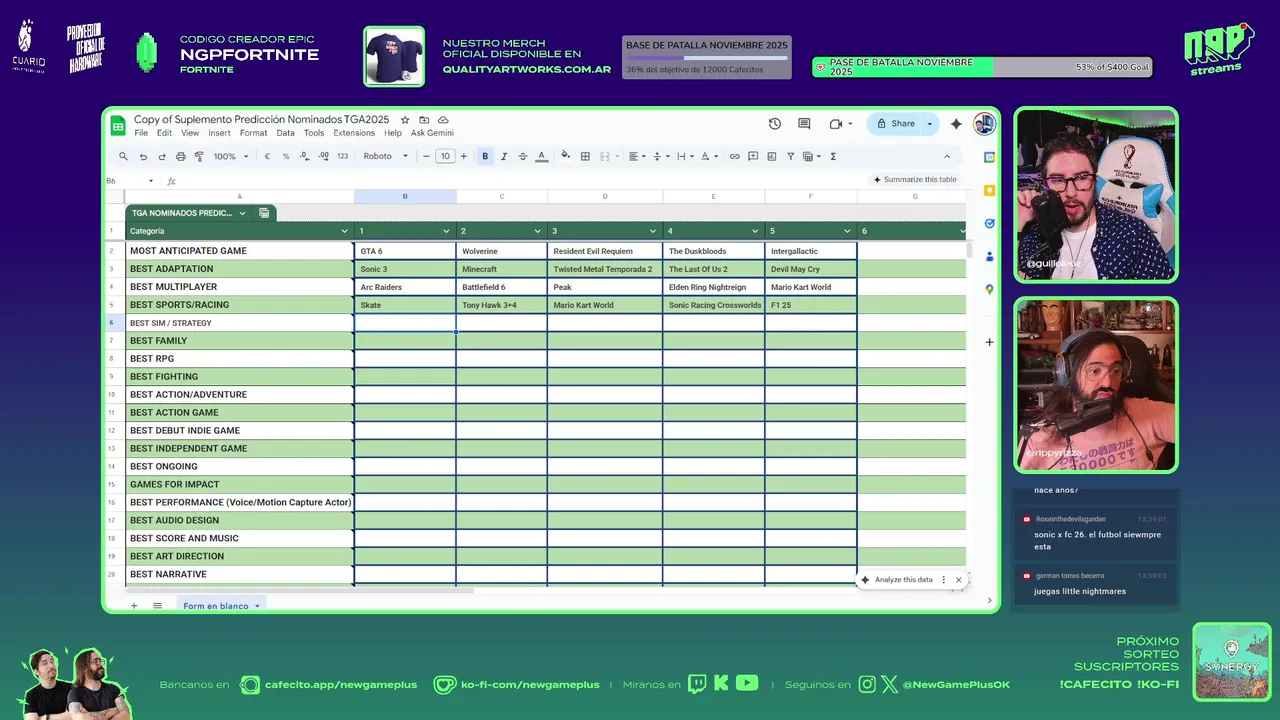The height and width of the screenshot is (720, 1280).
Task: Add a new sheet
Action: [x=134, y=606]
